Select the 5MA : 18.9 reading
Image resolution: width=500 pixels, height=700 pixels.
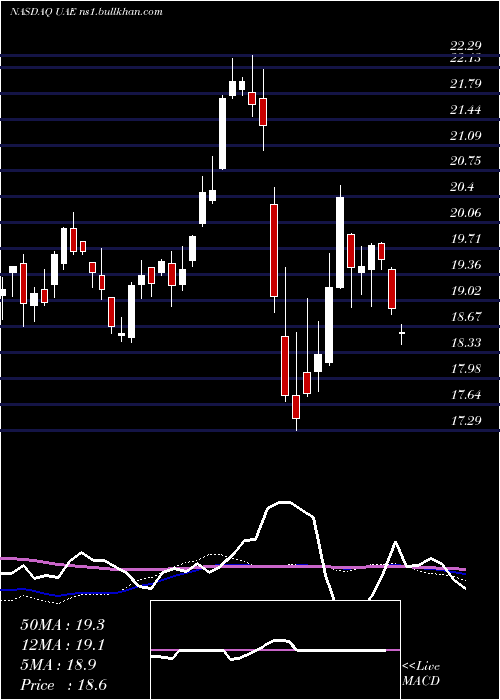58,665
